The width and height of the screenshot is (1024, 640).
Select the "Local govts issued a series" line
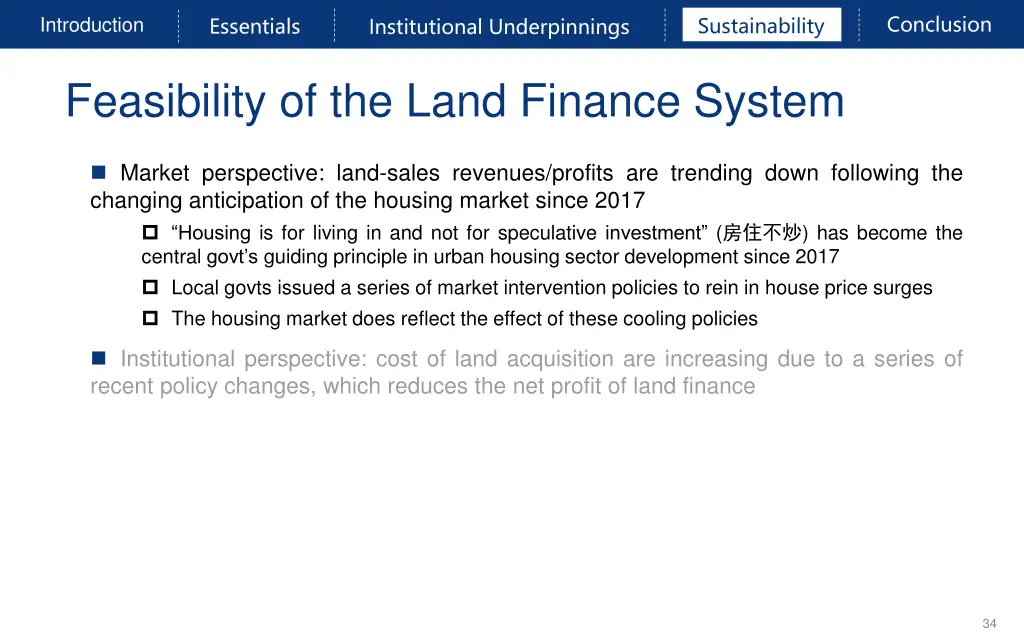(551, 288)
